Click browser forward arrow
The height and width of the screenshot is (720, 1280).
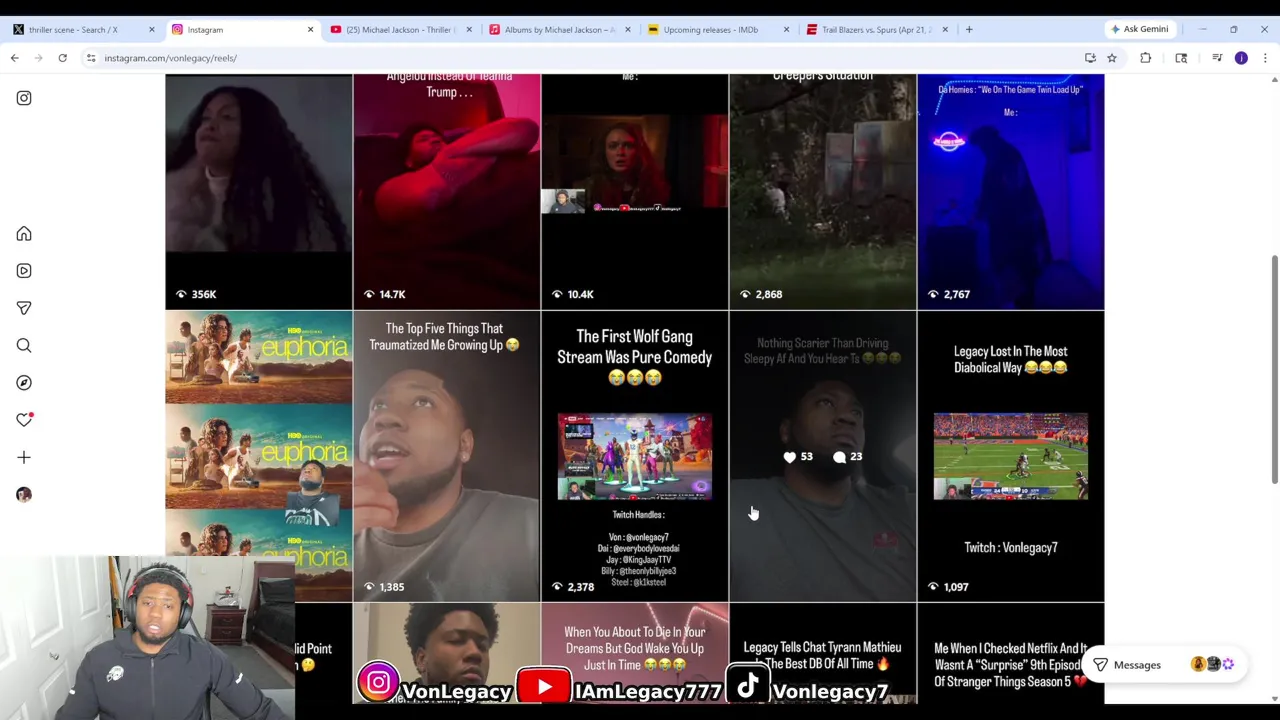pyautogui.click(x=38, y=58)
